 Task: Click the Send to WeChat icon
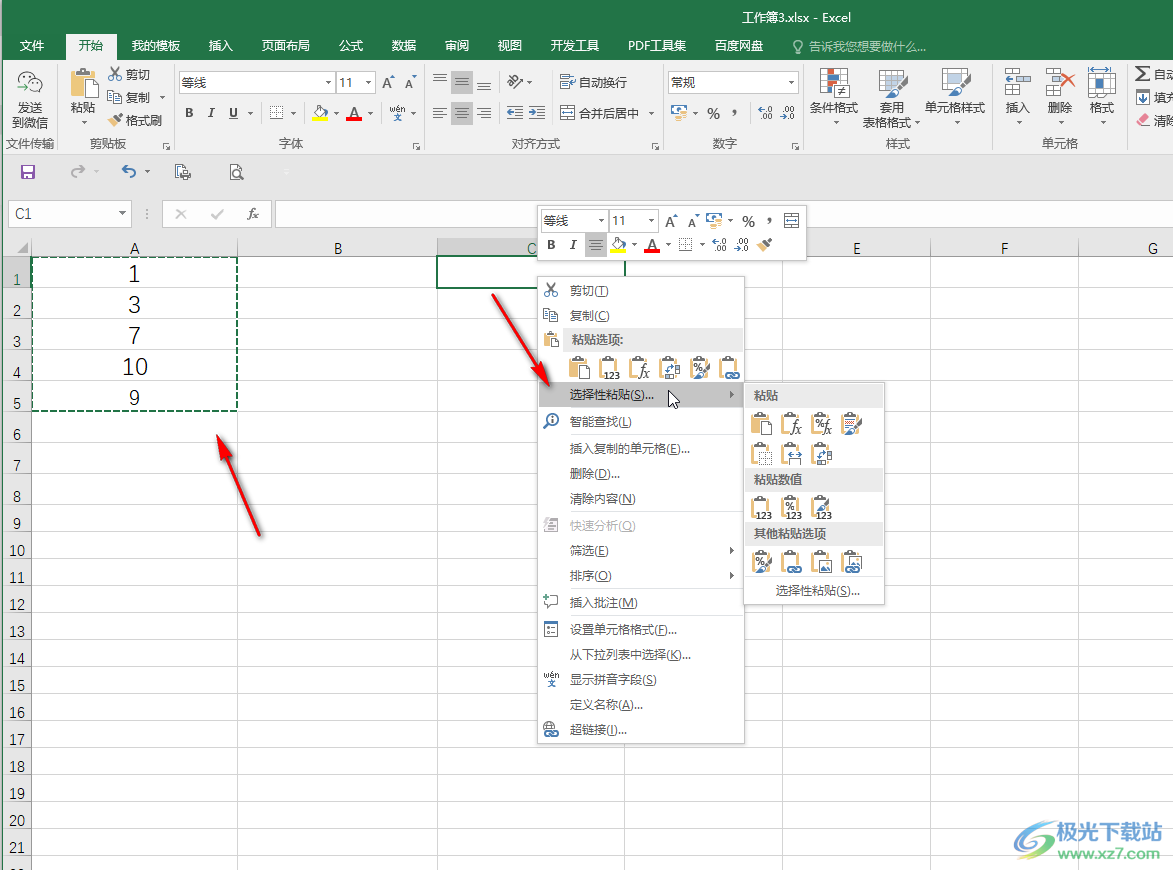point(30,98)
